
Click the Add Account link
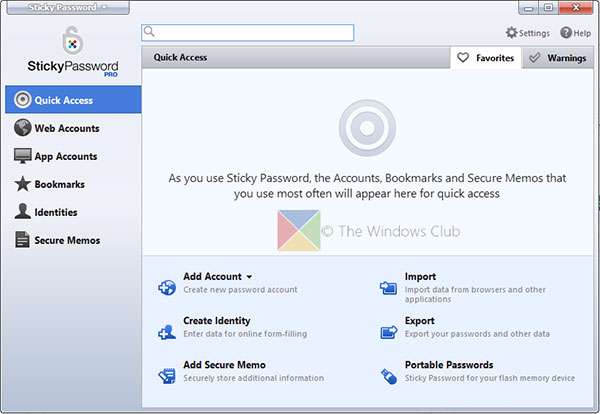[x=212, y=276]
